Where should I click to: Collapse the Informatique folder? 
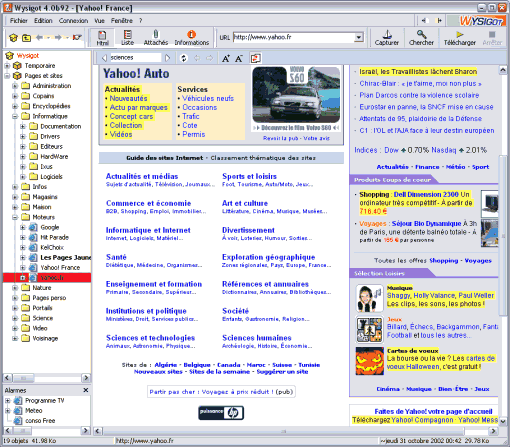15,116
